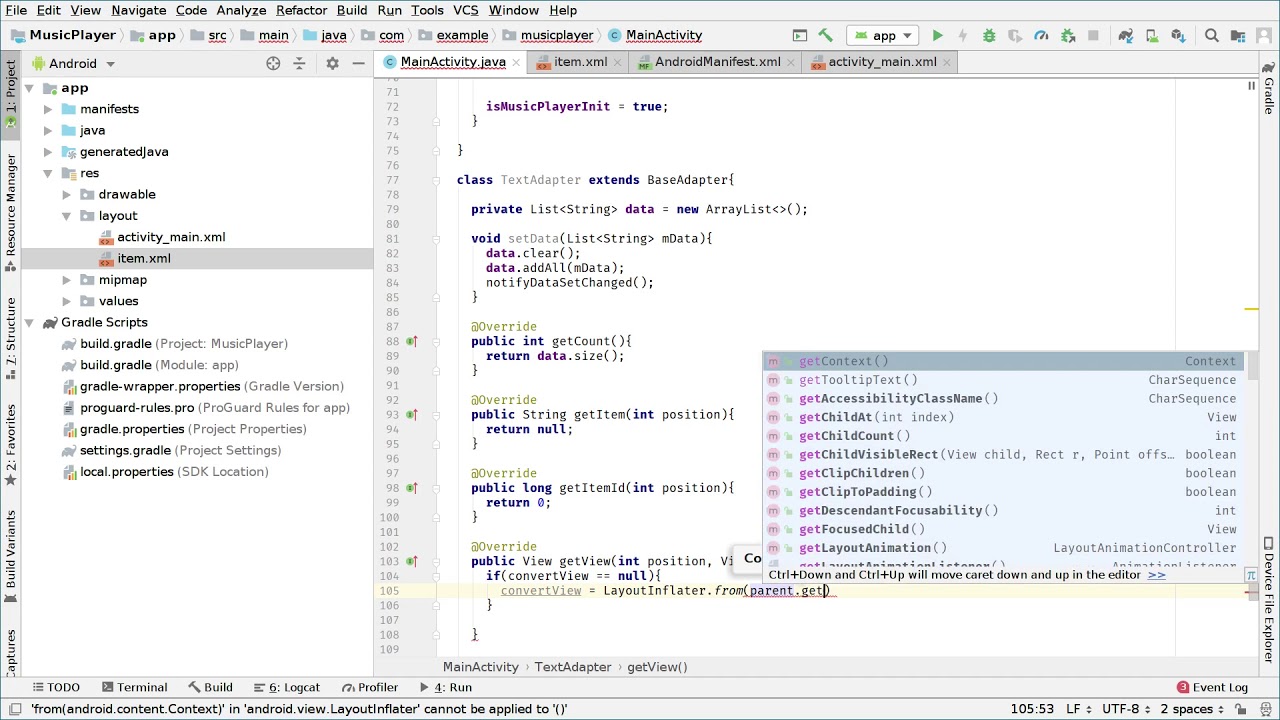Click the Make Project hammer icon

825,36
